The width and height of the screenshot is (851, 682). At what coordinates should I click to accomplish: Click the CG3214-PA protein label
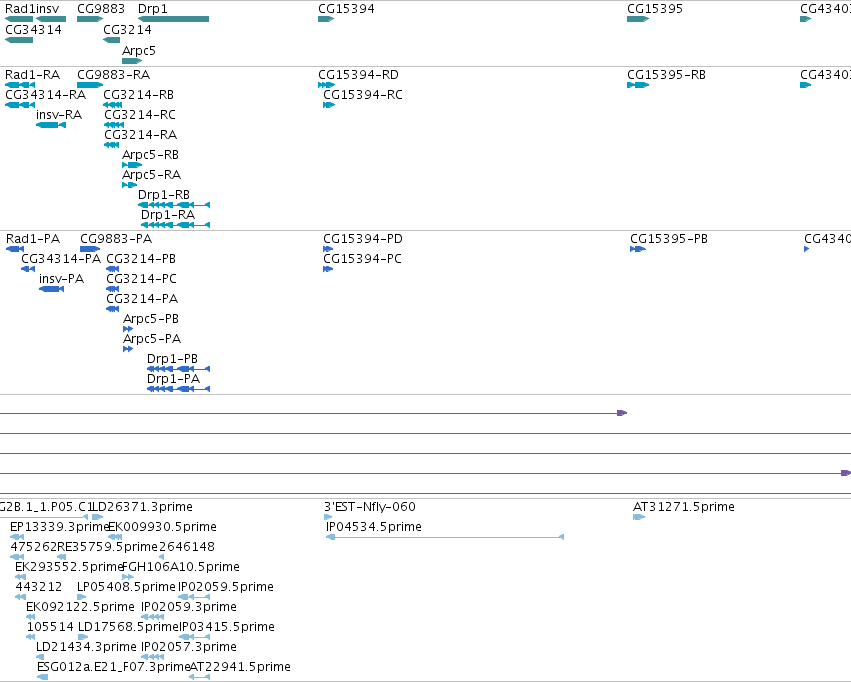(x=142, y=298)
